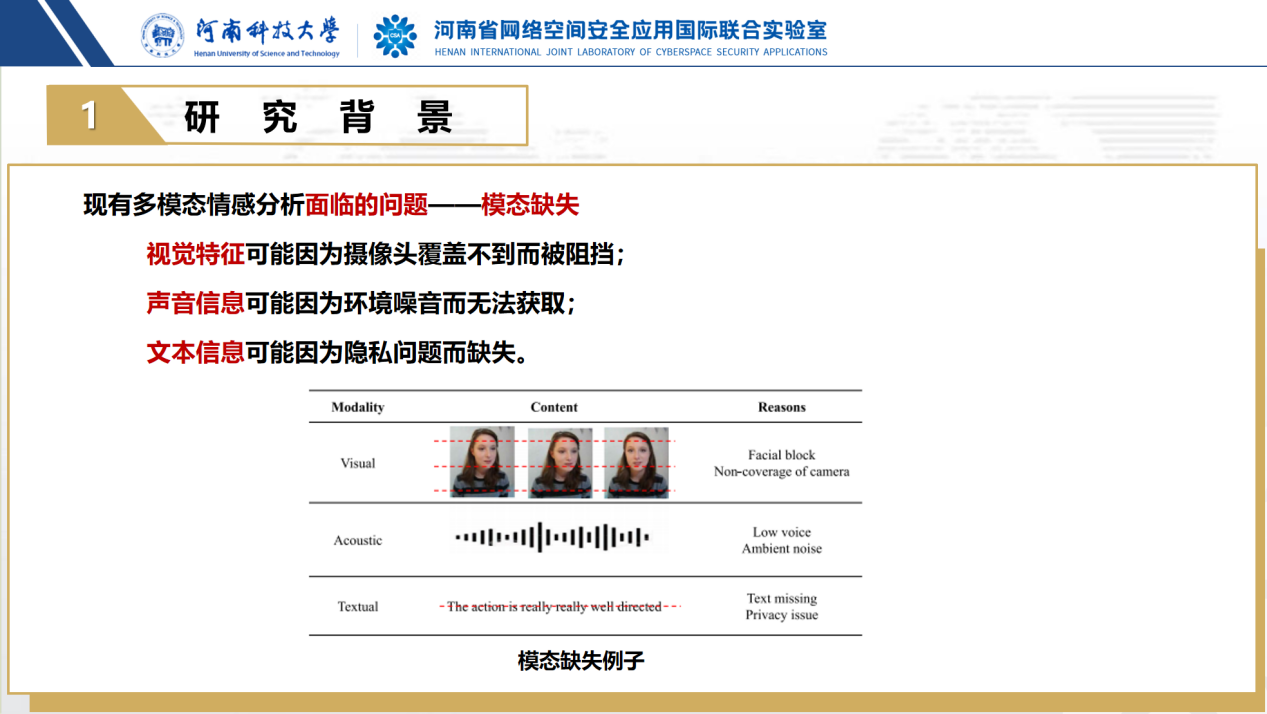Click the reason Ambient noise
This screenshot has width=1267, height=714.
tap(782, 548)
